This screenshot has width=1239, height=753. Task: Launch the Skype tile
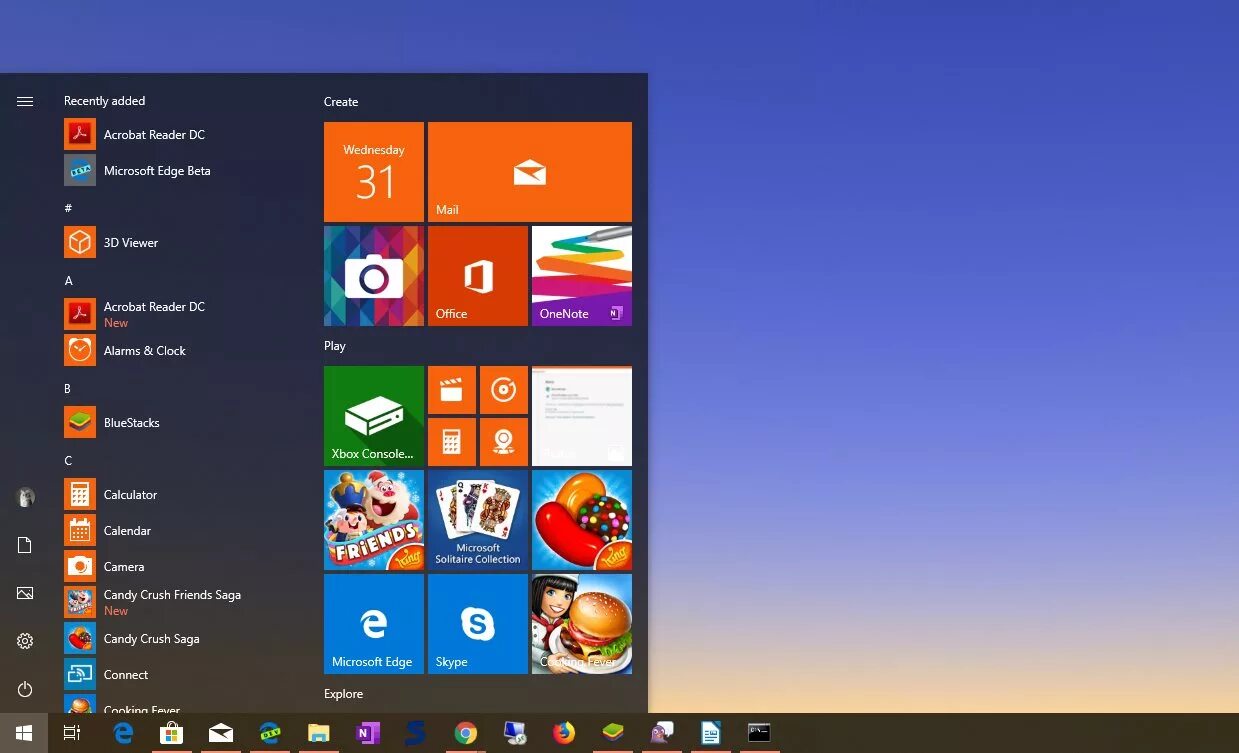[x=477, y=623]
